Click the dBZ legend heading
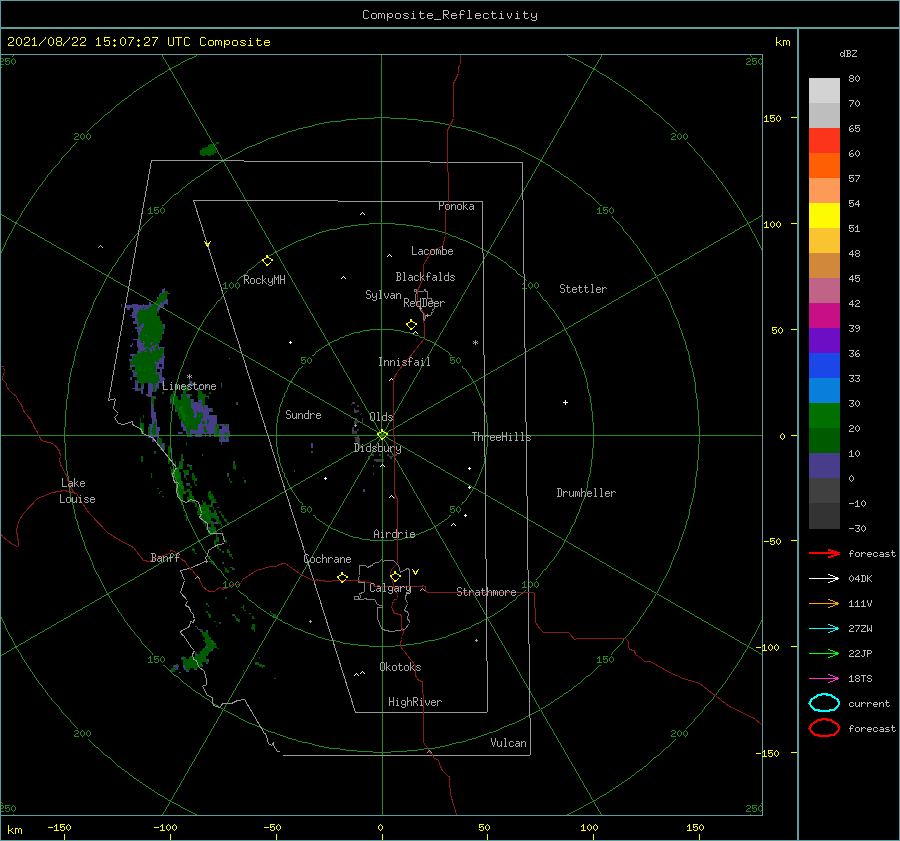900x841 pixels. [848, 53]
